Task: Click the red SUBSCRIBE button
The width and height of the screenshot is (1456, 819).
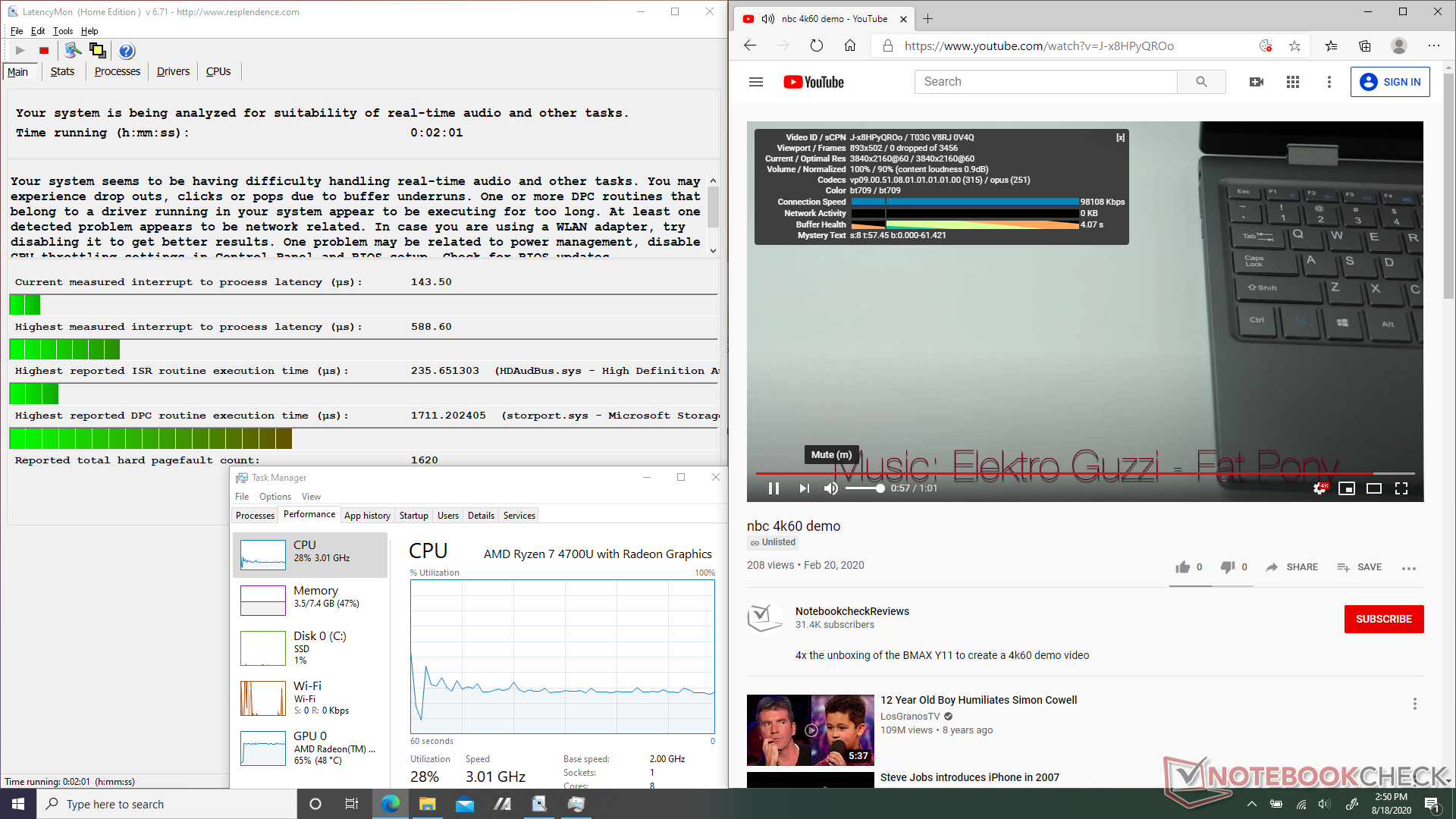Action: point(1383,619)
